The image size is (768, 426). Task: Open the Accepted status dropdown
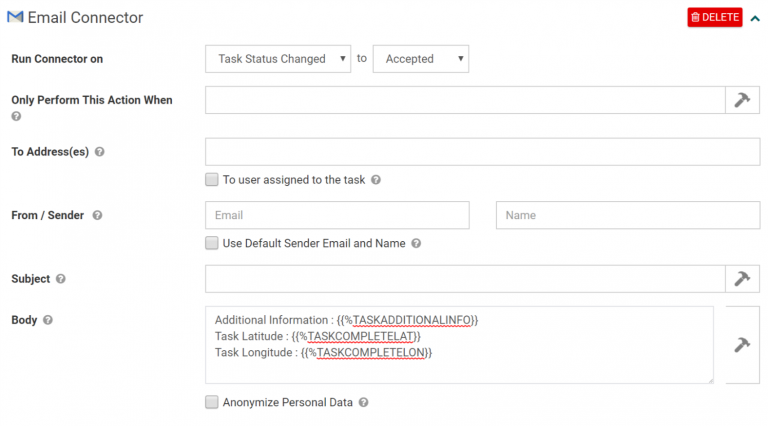(x=421, y=59)
